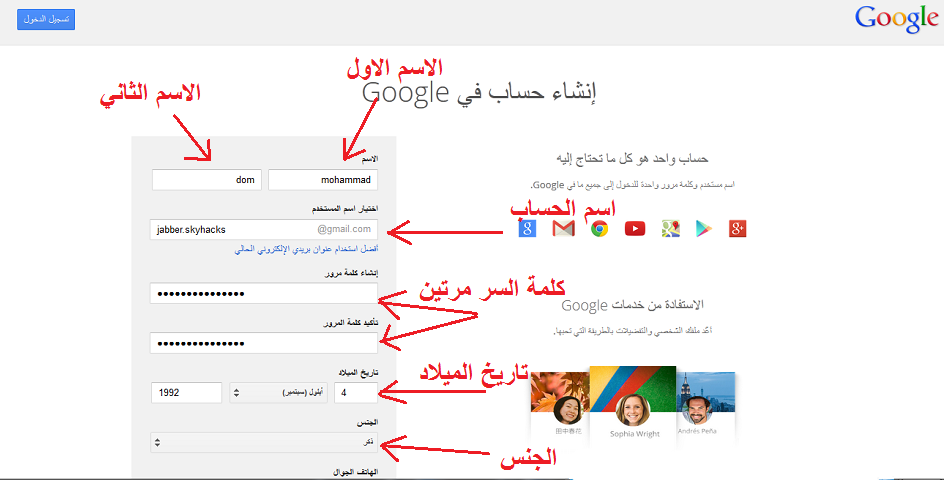Screen dimensions: 944x480
Task: Open the birth month dropdown
Action: point(278,393)
